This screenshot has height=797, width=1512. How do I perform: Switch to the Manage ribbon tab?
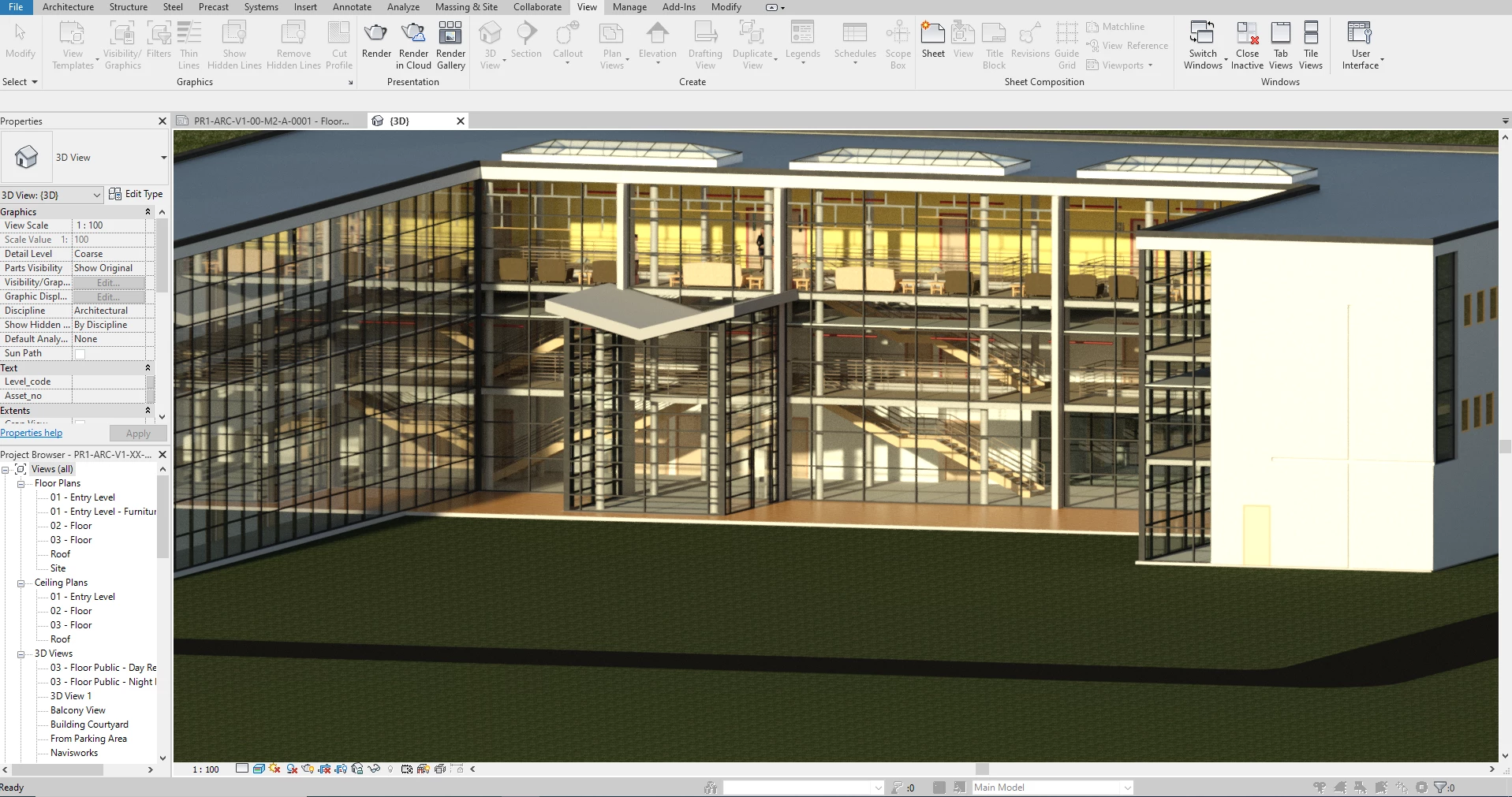tap(629, 7)
